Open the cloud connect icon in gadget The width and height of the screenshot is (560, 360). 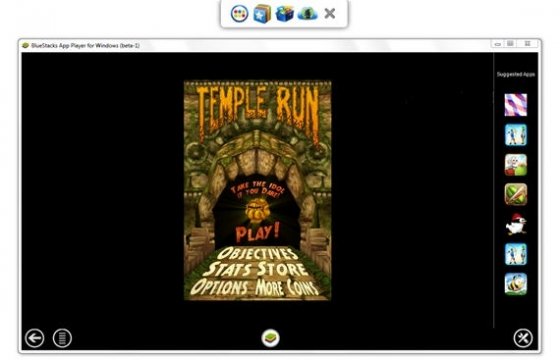coord(308,14)
